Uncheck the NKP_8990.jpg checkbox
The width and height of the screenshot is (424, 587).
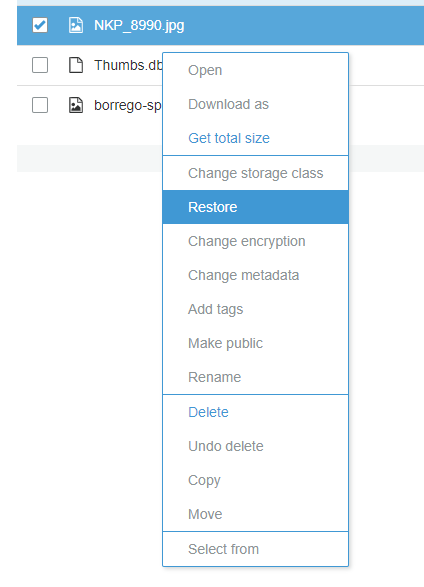tap(40, 25)
